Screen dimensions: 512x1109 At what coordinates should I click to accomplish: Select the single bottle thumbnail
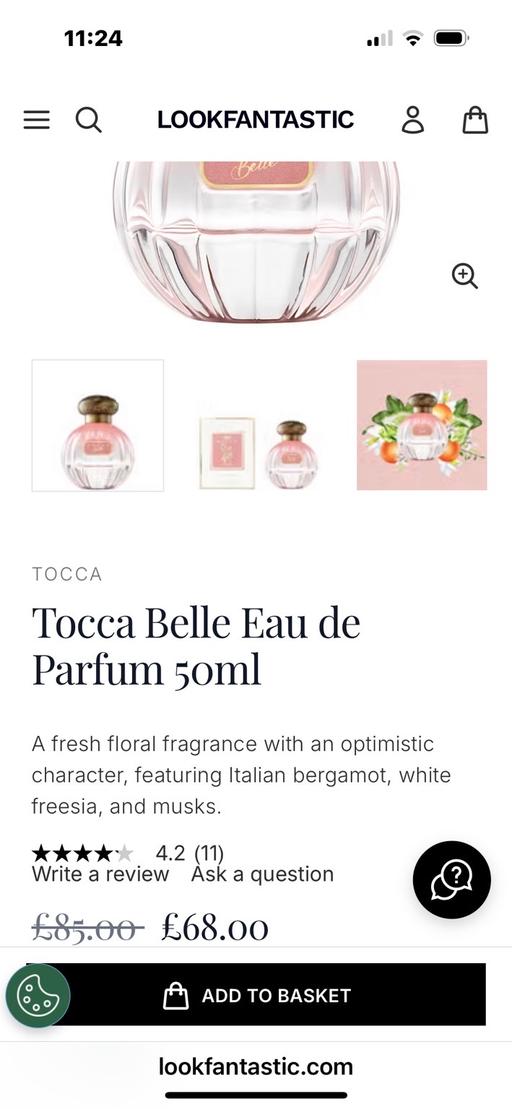(98, 425)
